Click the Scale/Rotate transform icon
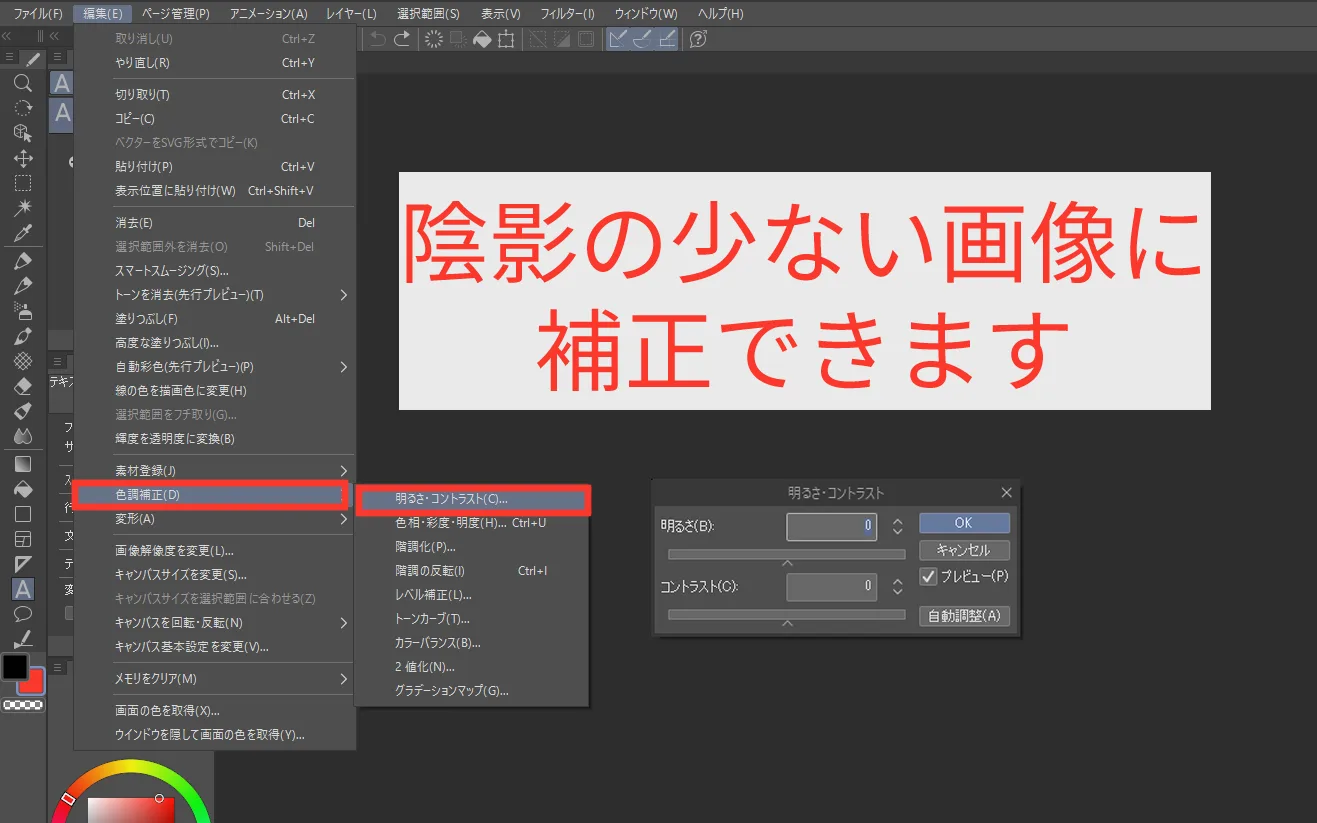 click(x=506, y=39)
